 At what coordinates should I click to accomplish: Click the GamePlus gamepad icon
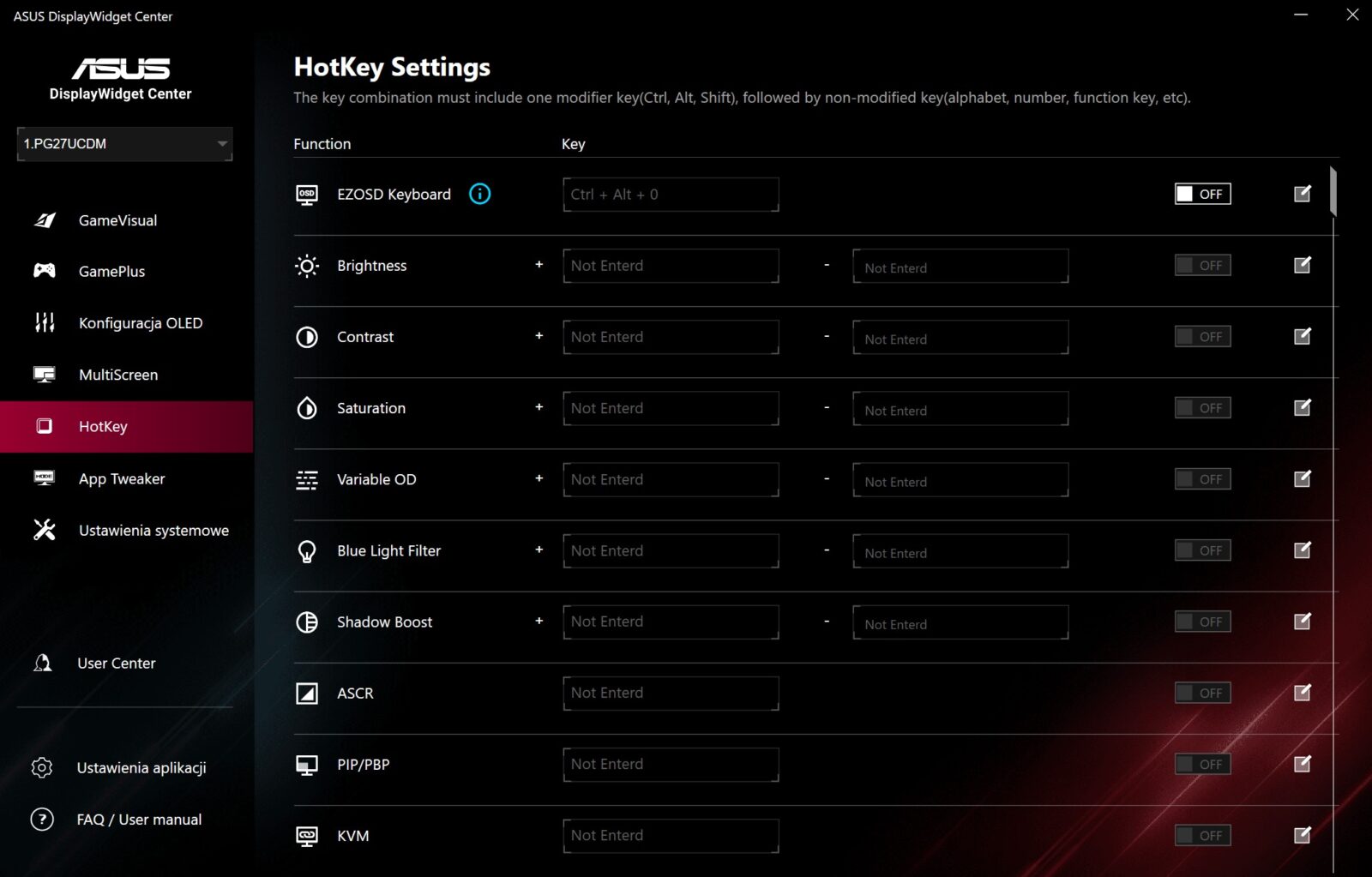(45, 271)
